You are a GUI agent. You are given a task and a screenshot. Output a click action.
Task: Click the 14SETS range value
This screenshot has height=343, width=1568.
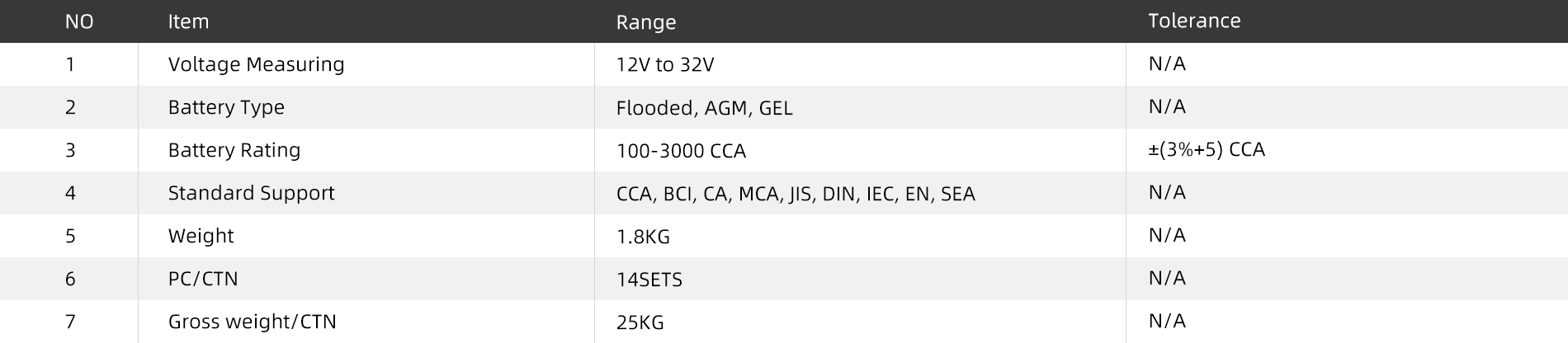click(x=649, y=280)
